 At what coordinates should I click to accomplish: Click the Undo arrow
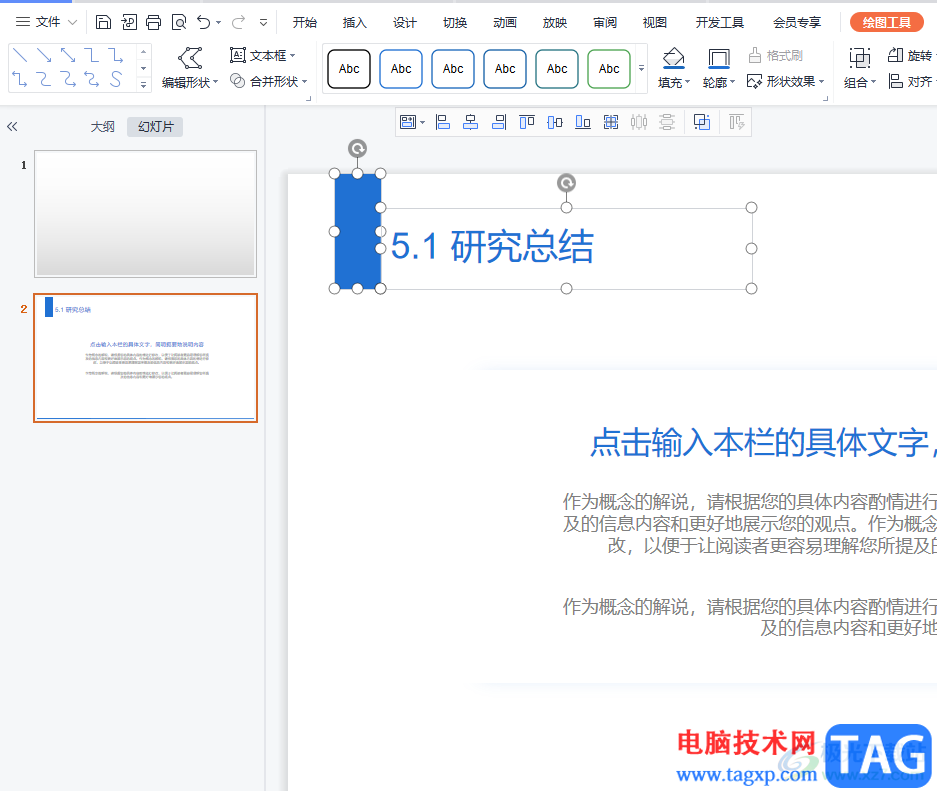click(x=204, y=23)
